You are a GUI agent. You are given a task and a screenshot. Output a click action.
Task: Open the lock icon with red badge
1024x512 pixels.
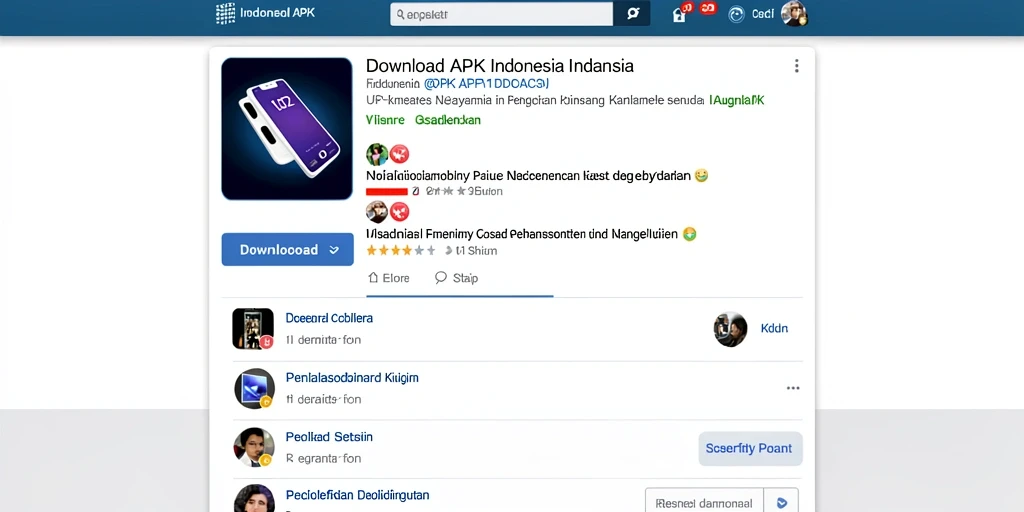[680, 14]
